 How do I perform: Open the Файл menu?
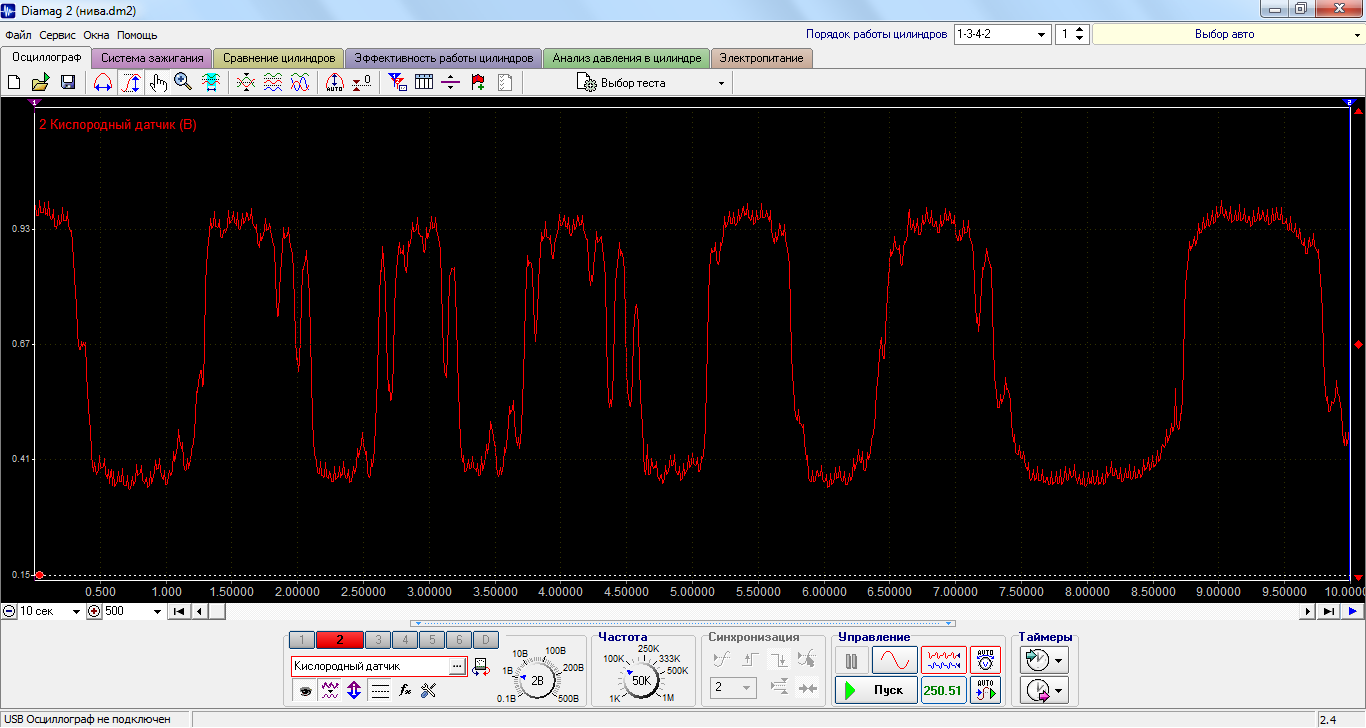(18, 35)
